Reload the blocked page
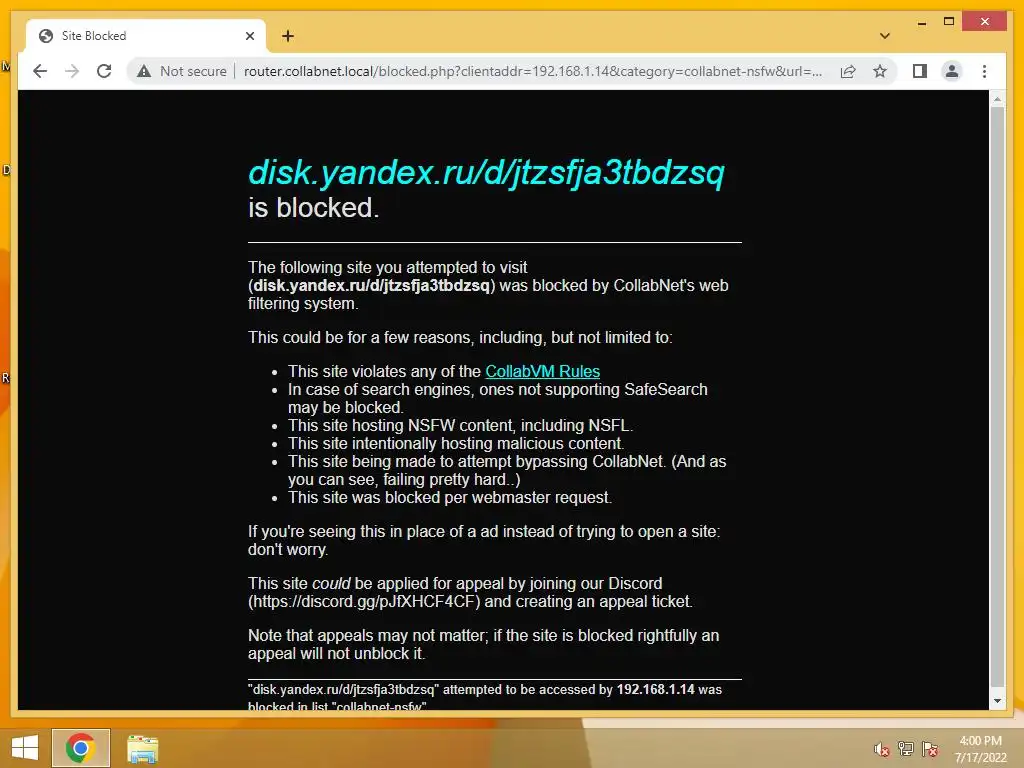The height and width of the screenshot is (768, 1024). (x=104, y=71)
